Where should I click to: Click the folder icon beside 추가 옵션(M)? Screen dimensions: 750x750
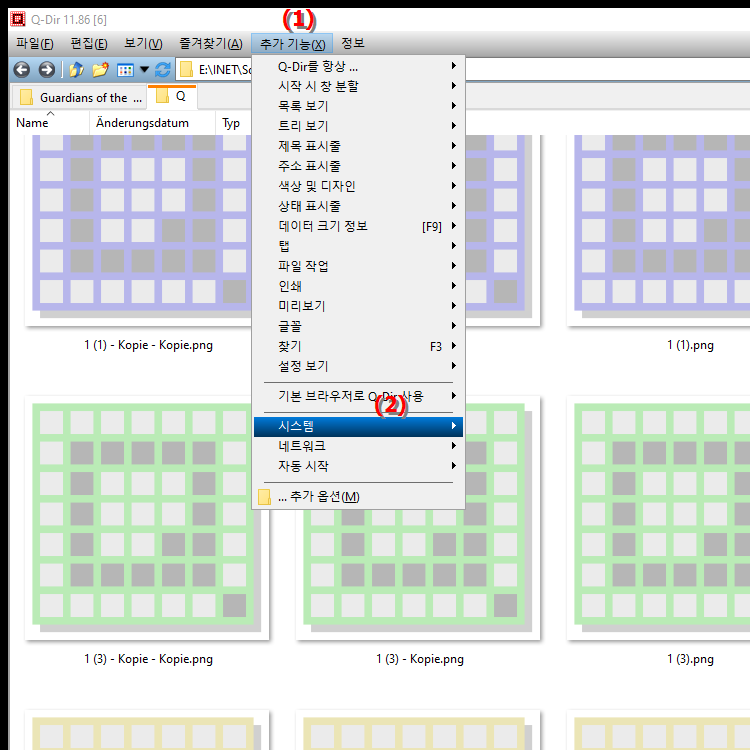pyautogui.click(x=264, y=497)
